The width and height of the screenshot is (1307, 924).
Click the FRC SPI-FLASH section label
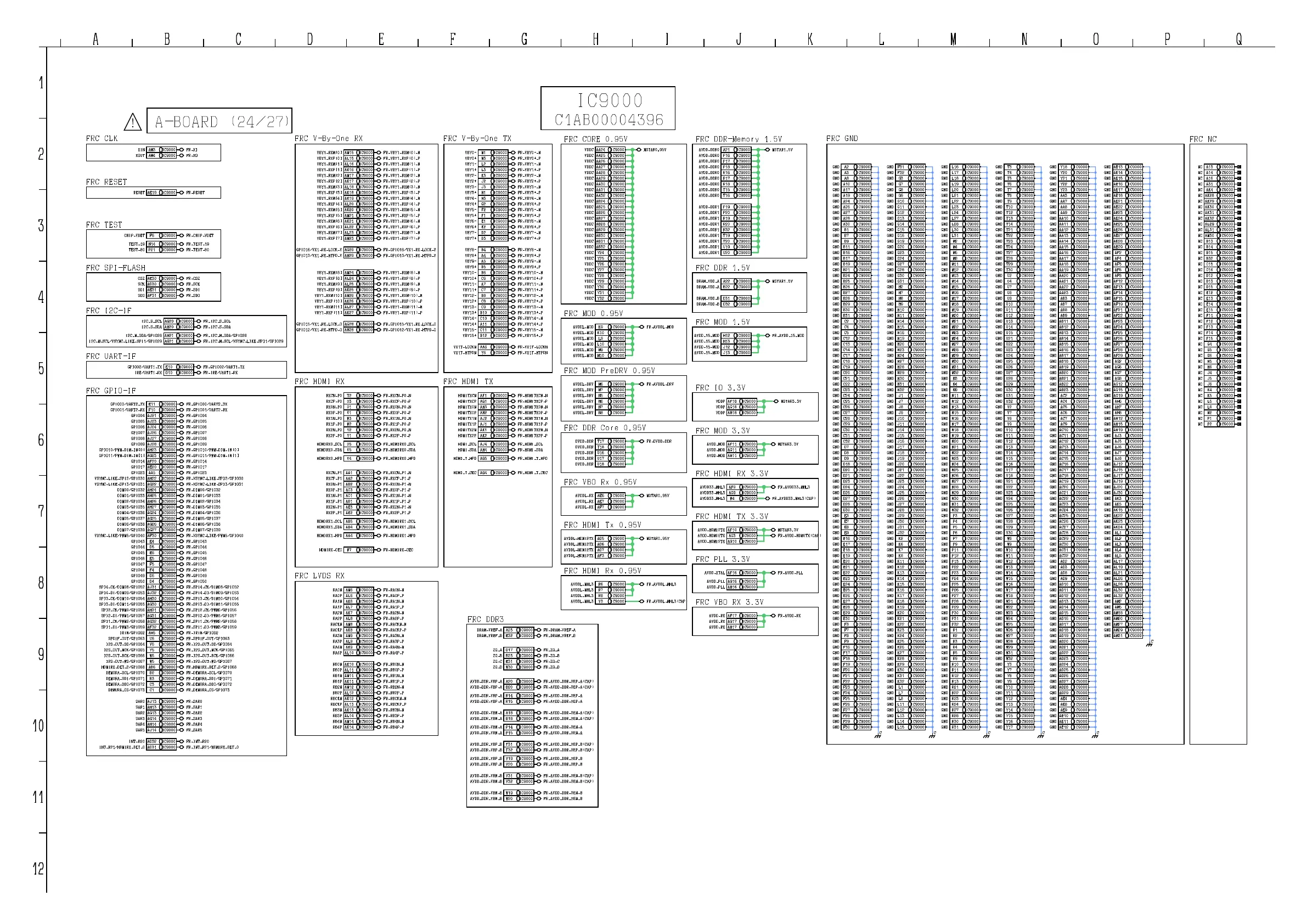click(116, 268)
